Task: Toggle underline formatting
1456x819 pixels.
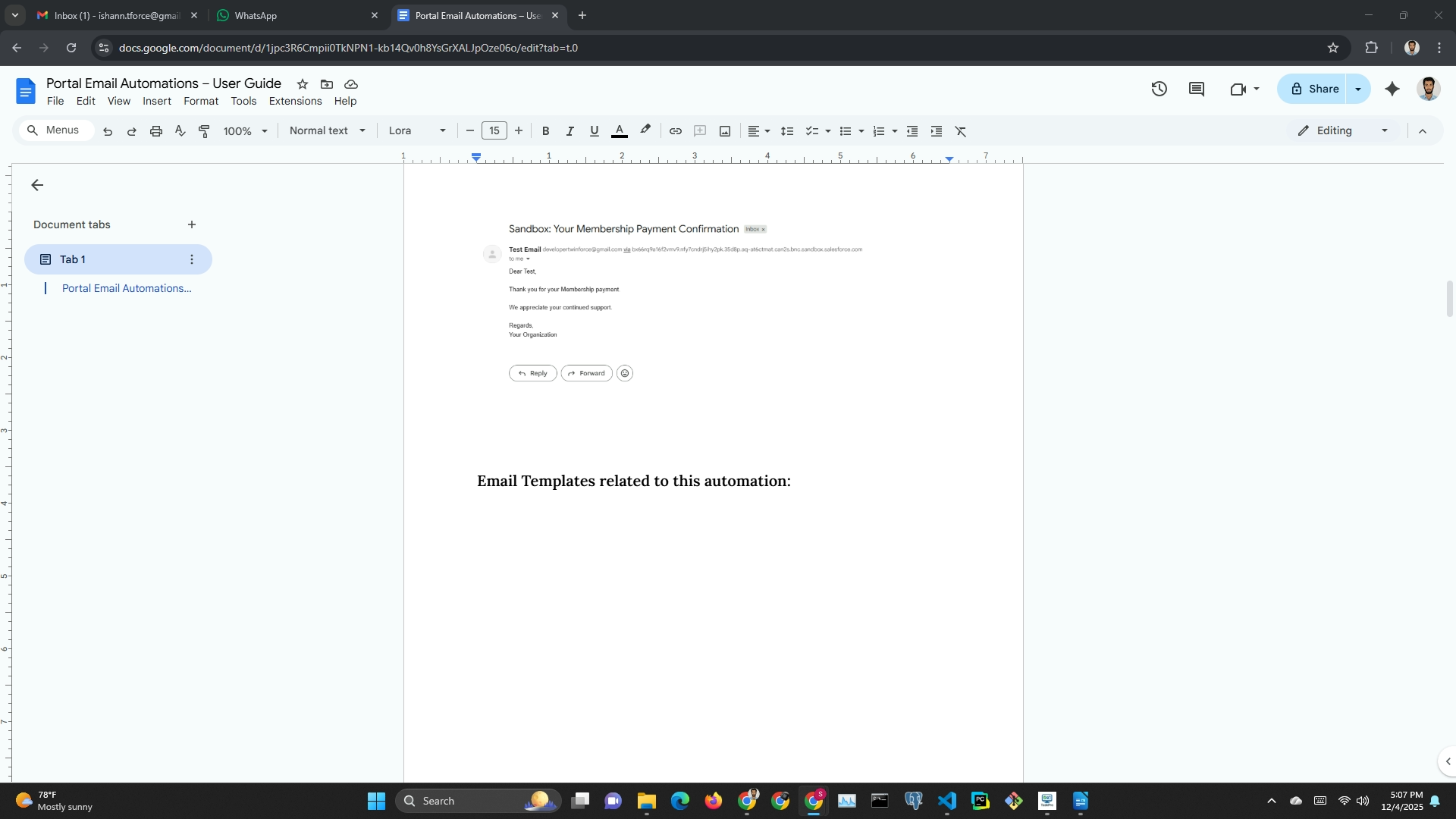Action: [594, 131]
